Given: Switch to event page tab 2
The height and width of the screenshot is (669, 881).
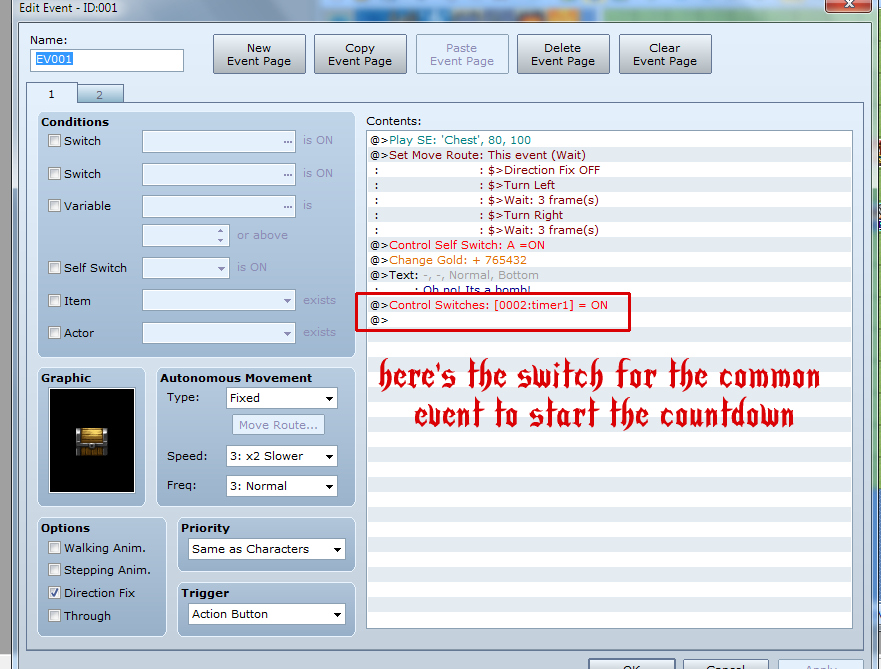Looking at the screenshot, I should (99, 94).
